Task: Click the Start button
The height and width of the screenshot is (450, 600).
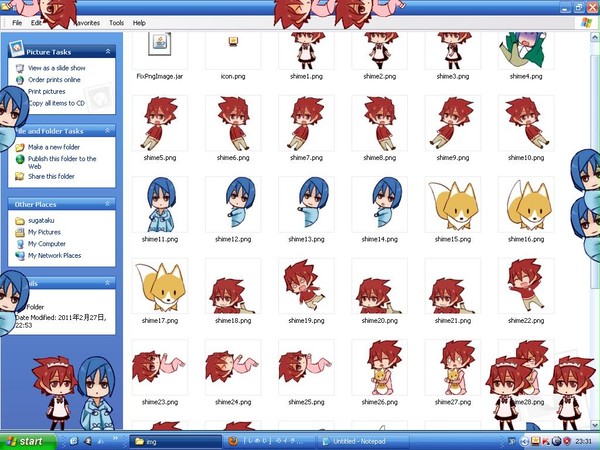Action: tap(28, 441)
